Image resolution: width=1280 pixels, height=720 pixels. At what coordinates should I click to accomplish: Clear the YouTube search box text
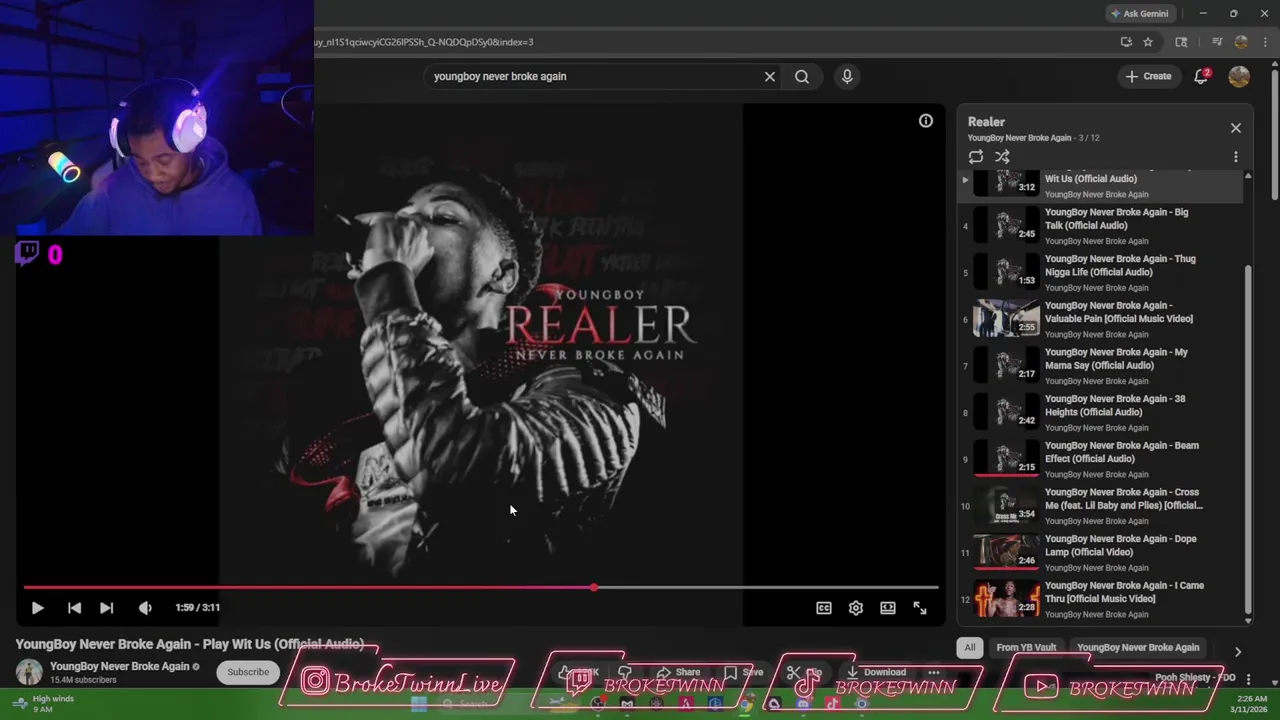(770, 76)
